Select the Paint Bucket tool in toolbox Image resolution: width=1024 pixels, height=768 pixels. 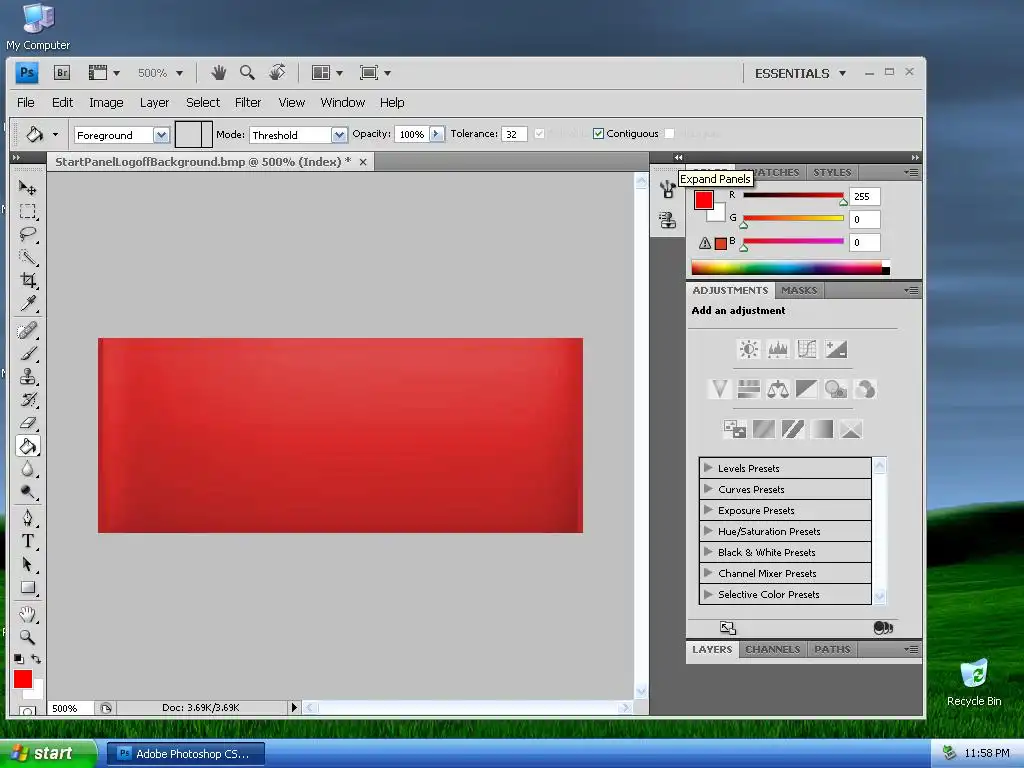tap(27, 446)
